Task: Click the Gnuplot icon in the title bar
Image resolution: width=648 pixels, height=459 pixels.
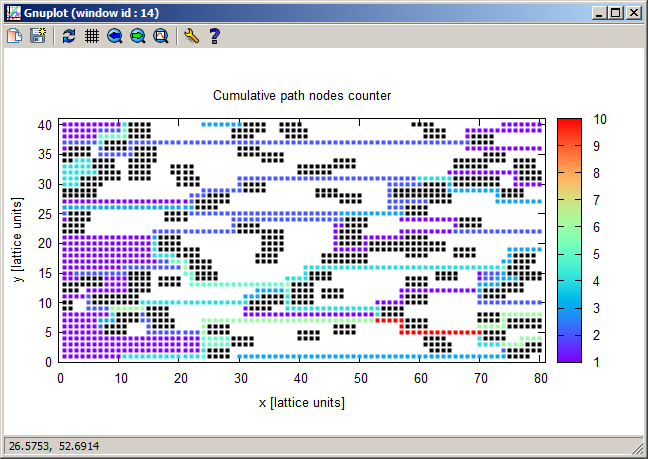Action: tap(12, 12)
